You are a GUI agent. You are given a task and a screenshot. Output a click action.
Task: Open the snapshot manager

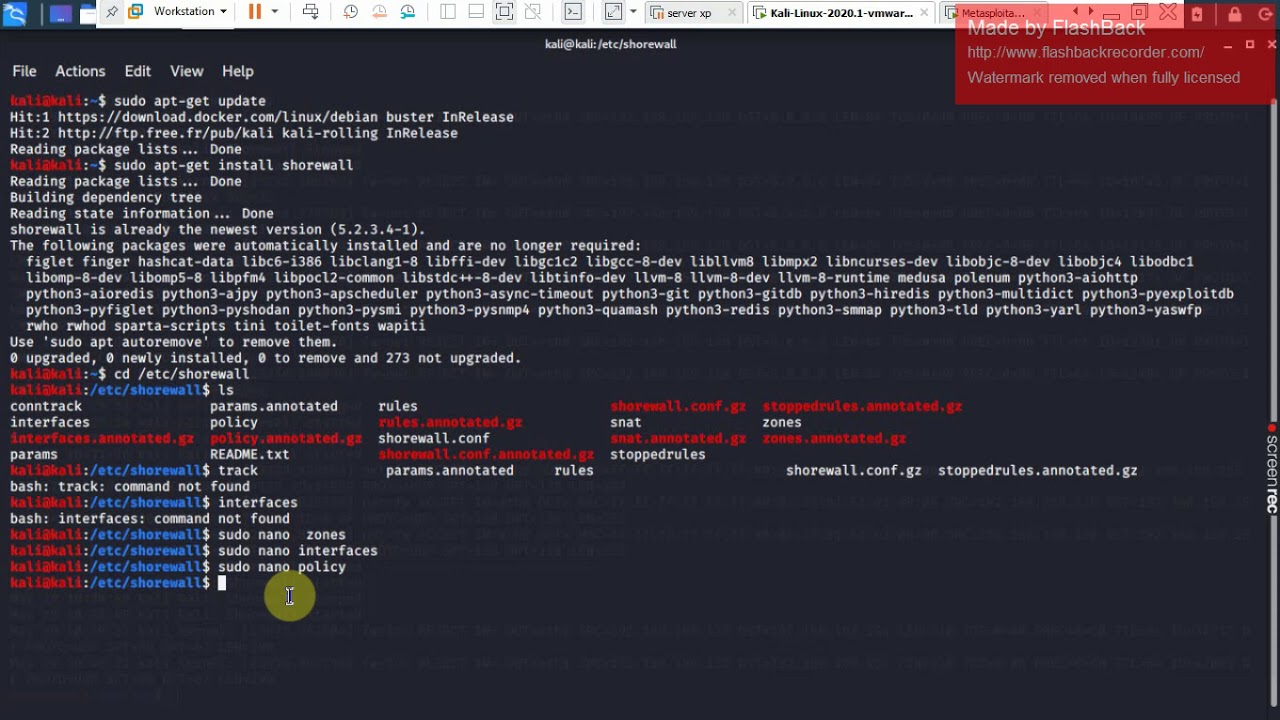point(408,12)
